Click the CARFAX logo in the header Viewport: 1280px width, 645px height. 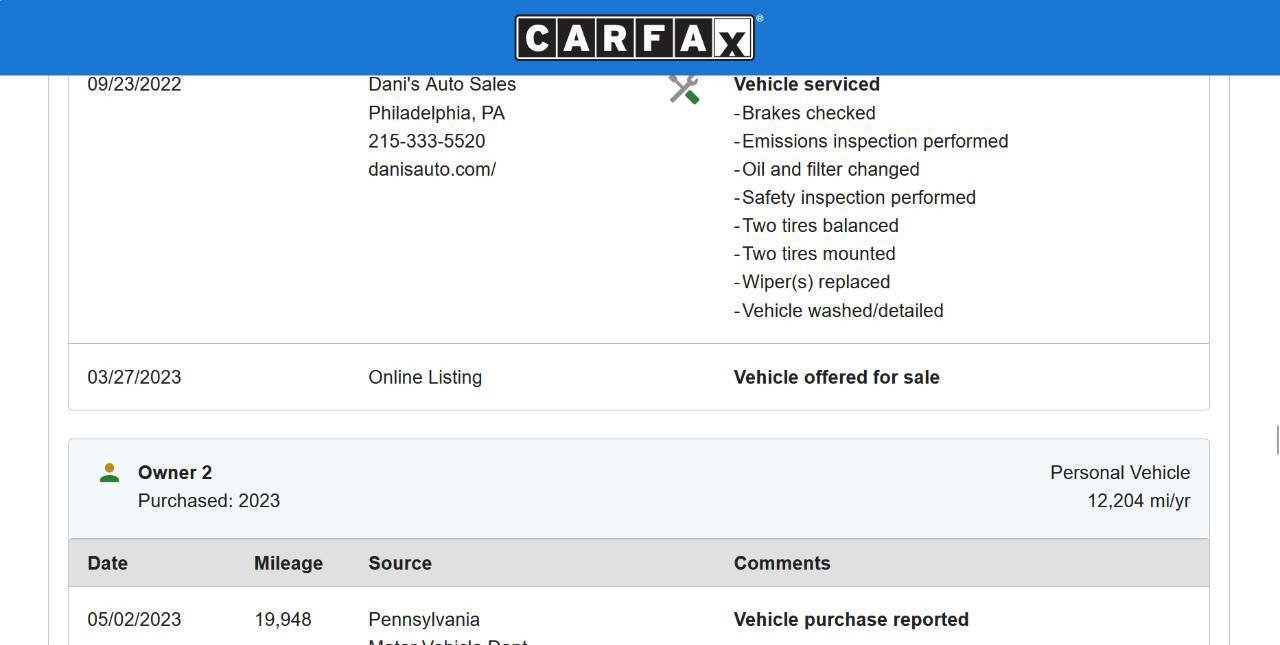[635, 38]
